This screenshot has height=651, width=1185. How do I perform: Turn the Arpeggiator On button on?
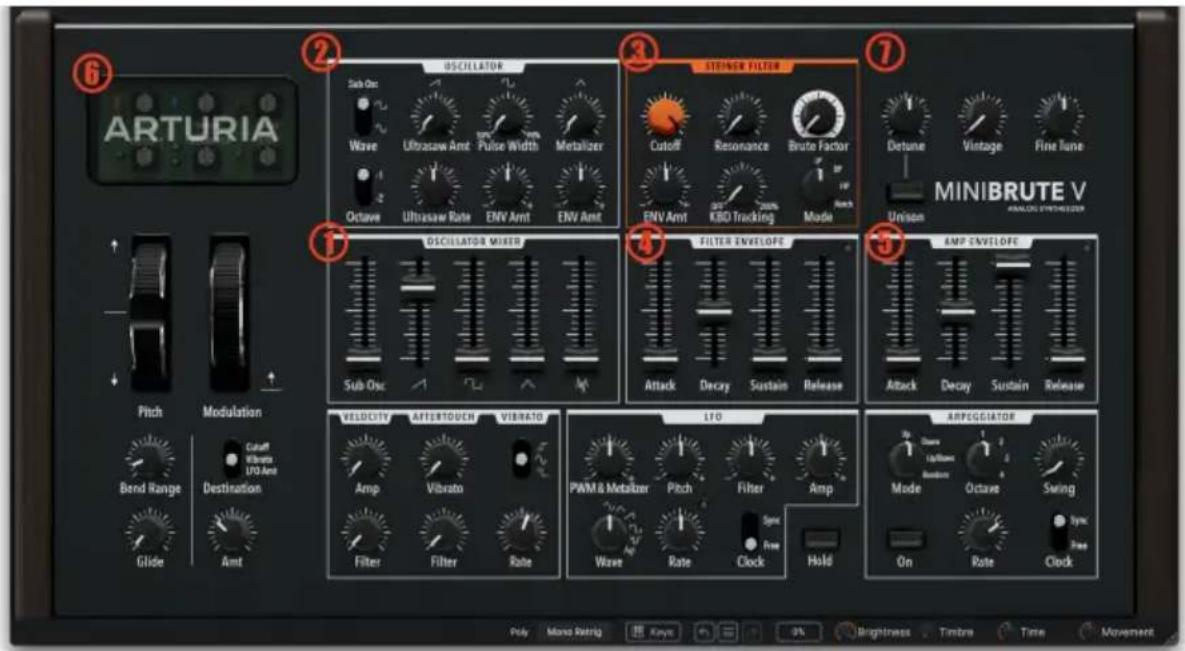pos(905,540)
